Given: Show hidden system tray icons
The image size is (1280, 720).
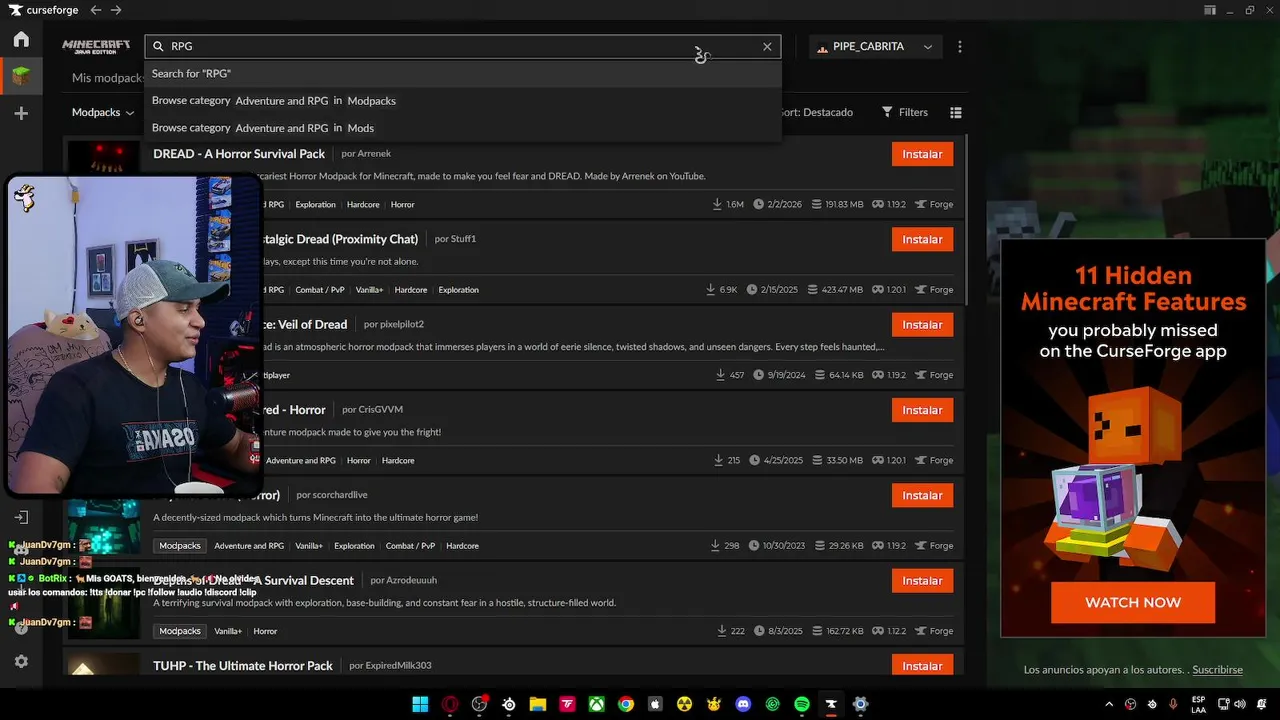Looking at the screenshot, I should [x=1108, y=704].
